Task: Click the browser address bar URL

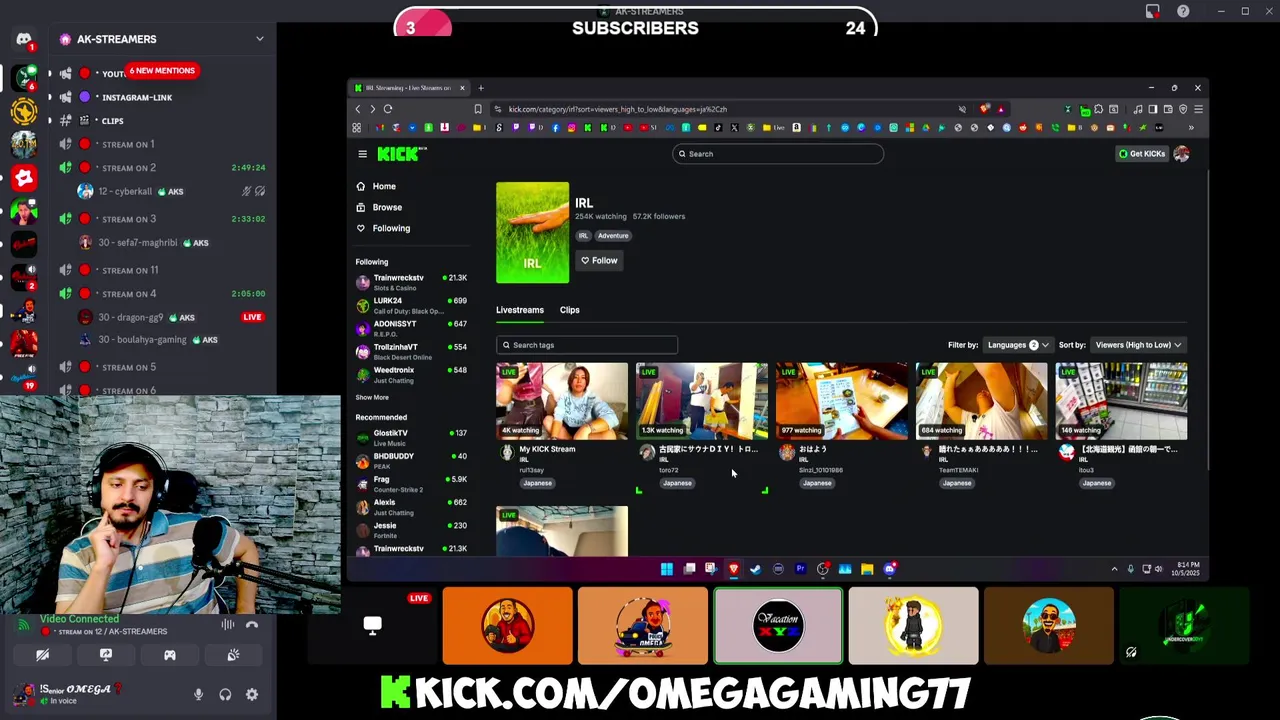Action: [x=617, y=109]
